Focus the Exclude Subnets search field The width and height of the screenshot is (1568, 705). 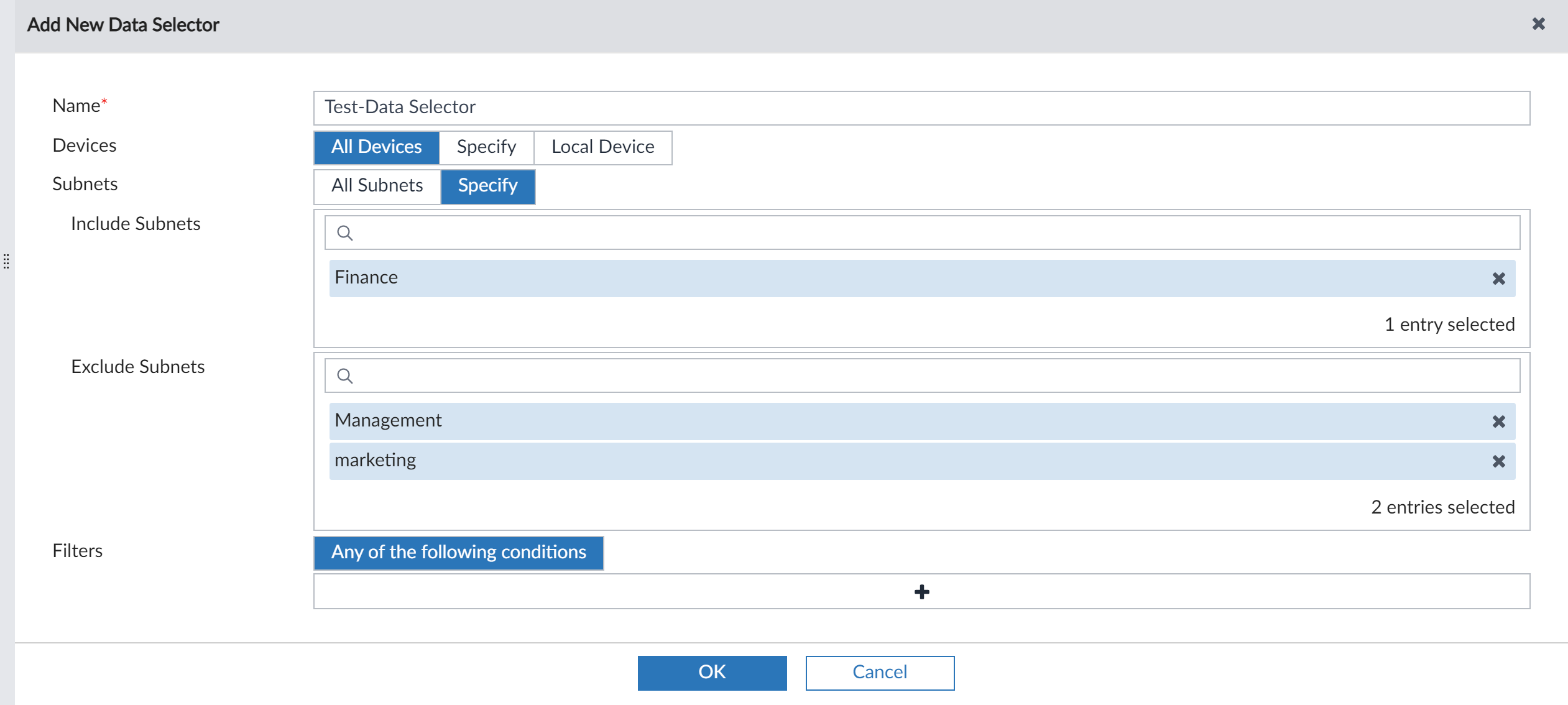[933, 376]
